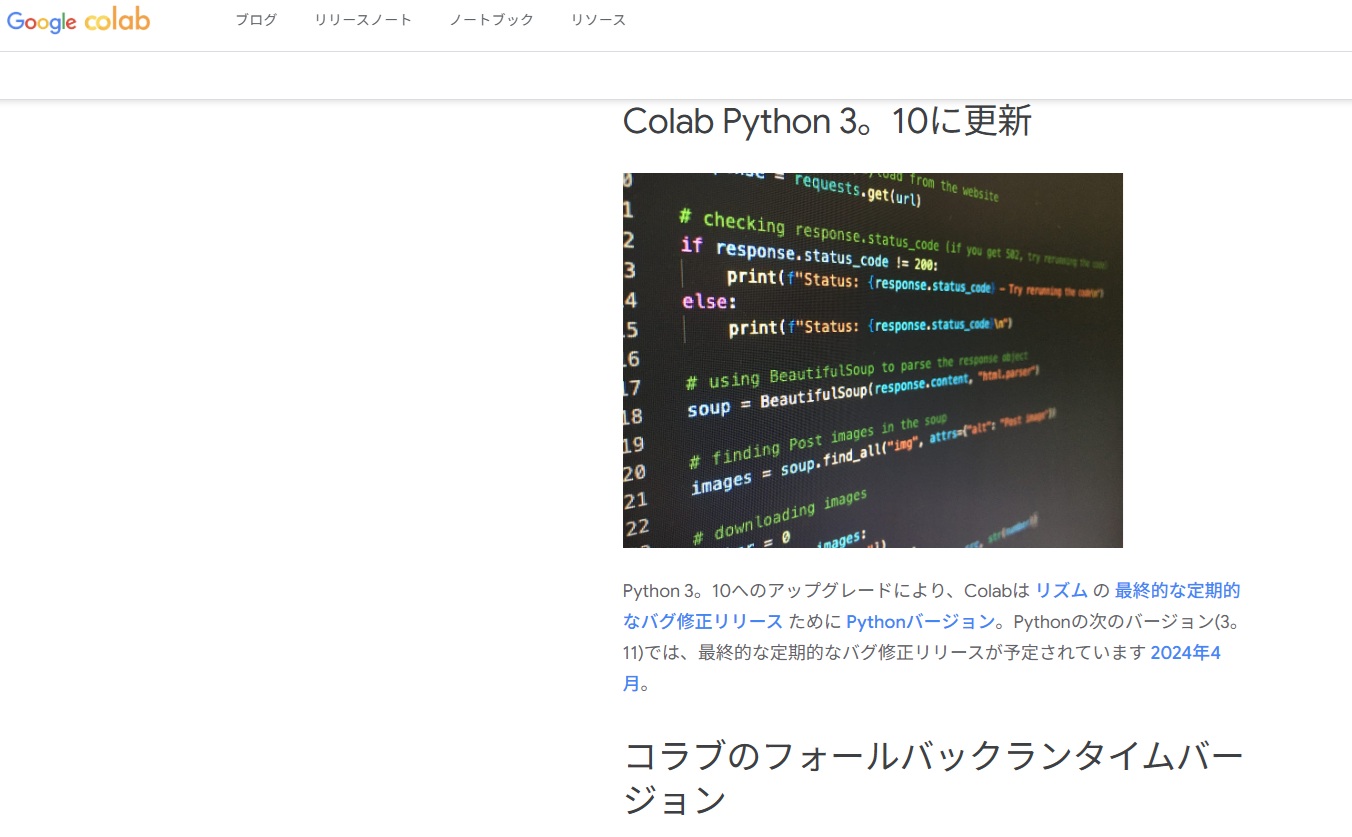Screen dimensions: 1352x837
Task: Select the heading Colab Python 3。10に更新
Action: 827,122
